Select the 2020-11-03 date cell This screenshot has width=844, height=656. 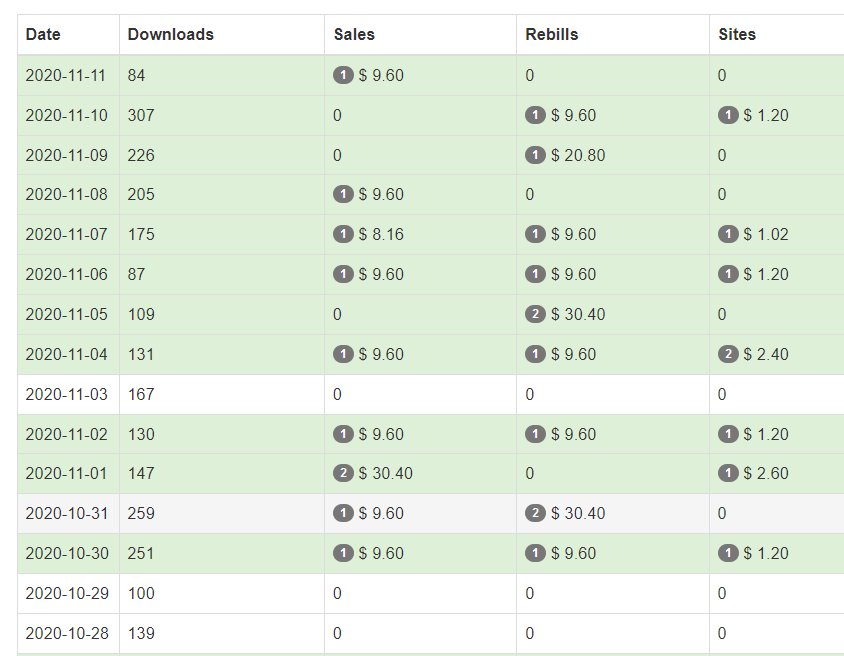tap(66, 394)
